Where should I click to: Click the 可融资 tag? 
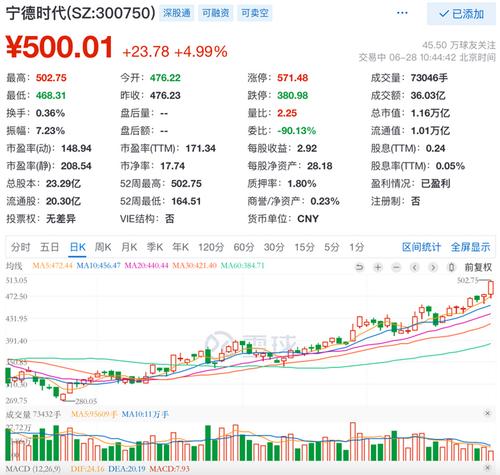pyautogui.click(x=216, y=13)
